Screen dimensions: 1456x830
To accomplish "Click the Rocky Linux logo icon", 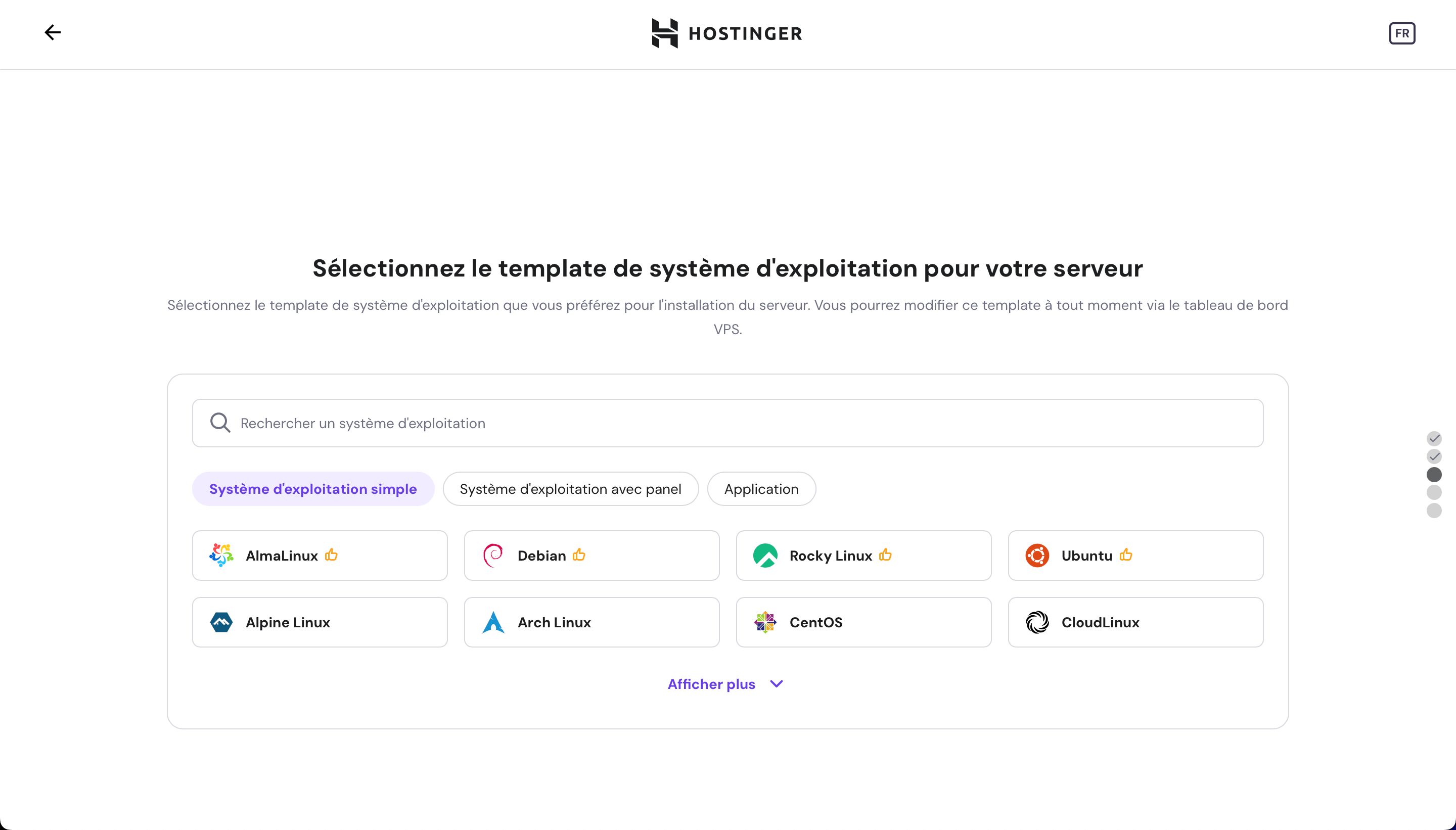I will point(765,555).
